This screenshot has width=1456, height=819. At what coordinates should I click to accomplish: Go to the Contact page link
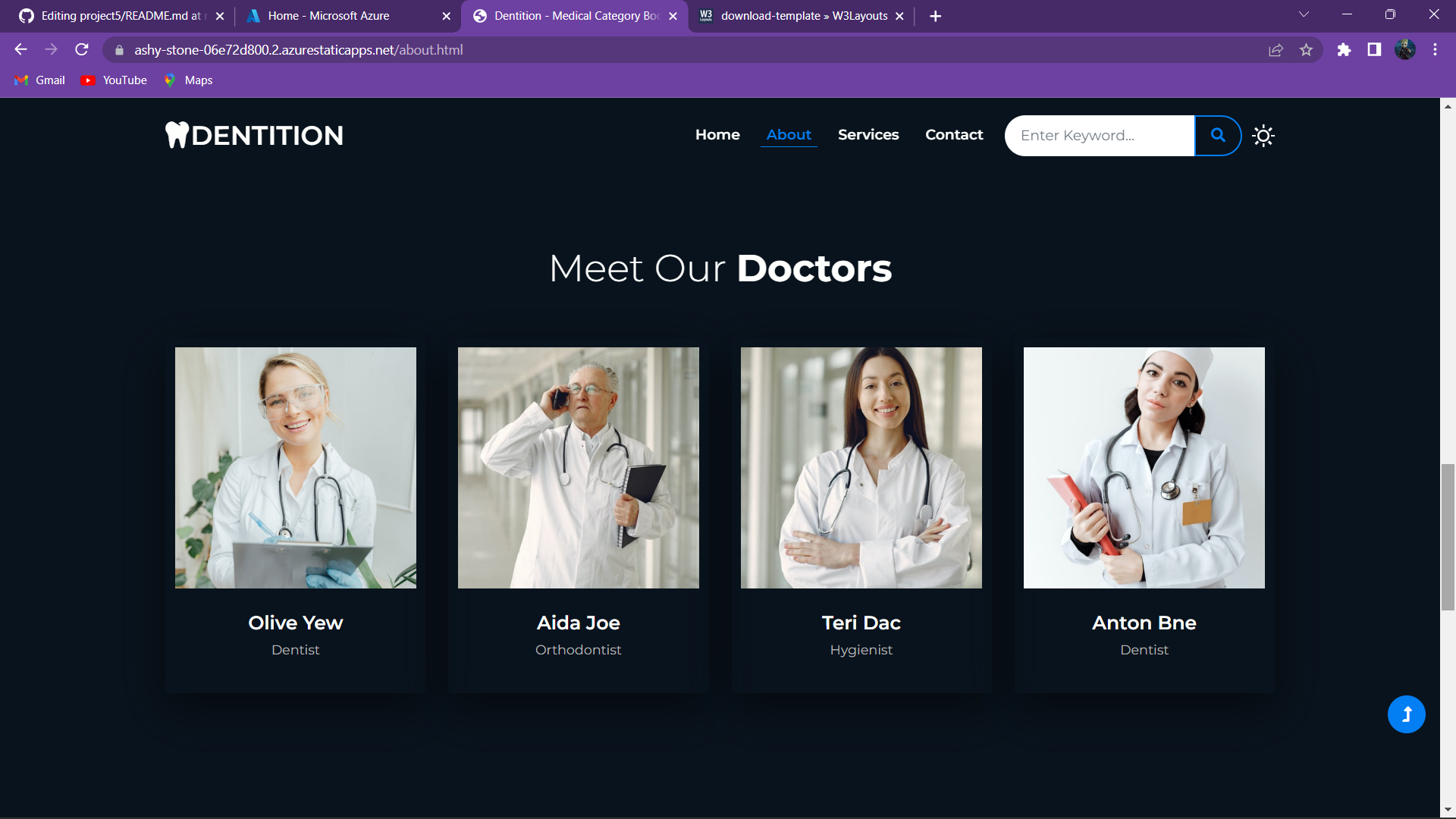click(954, 135)
